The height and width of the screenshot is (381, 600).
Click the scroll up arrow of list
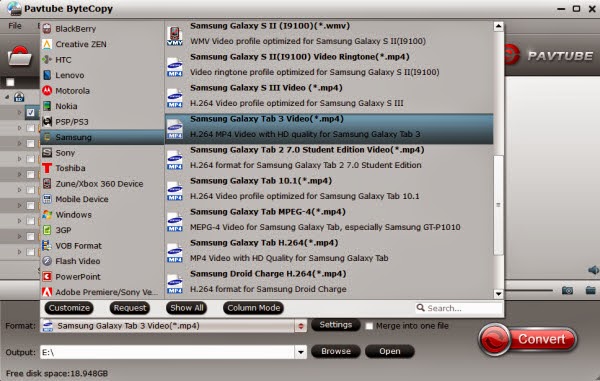[498, 26]
